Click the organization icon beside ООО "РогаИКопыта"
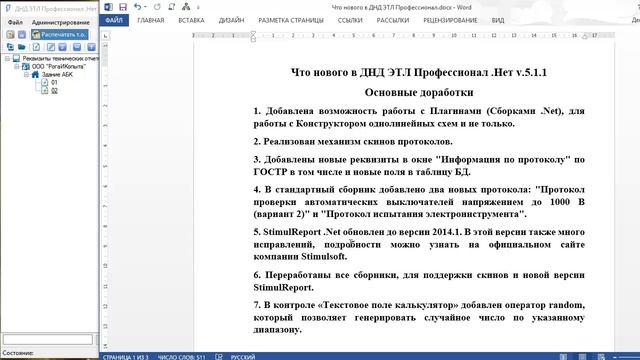Screen dimensions: 640x360 click(x=26, y=67)
